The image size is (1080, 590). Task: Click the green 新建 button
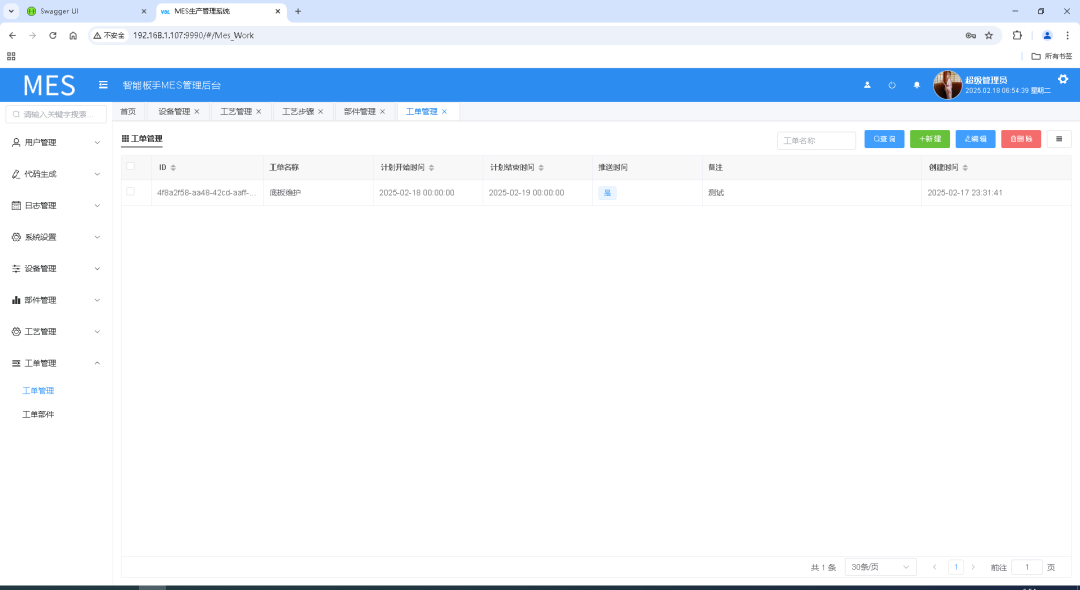tap(930, 140)
